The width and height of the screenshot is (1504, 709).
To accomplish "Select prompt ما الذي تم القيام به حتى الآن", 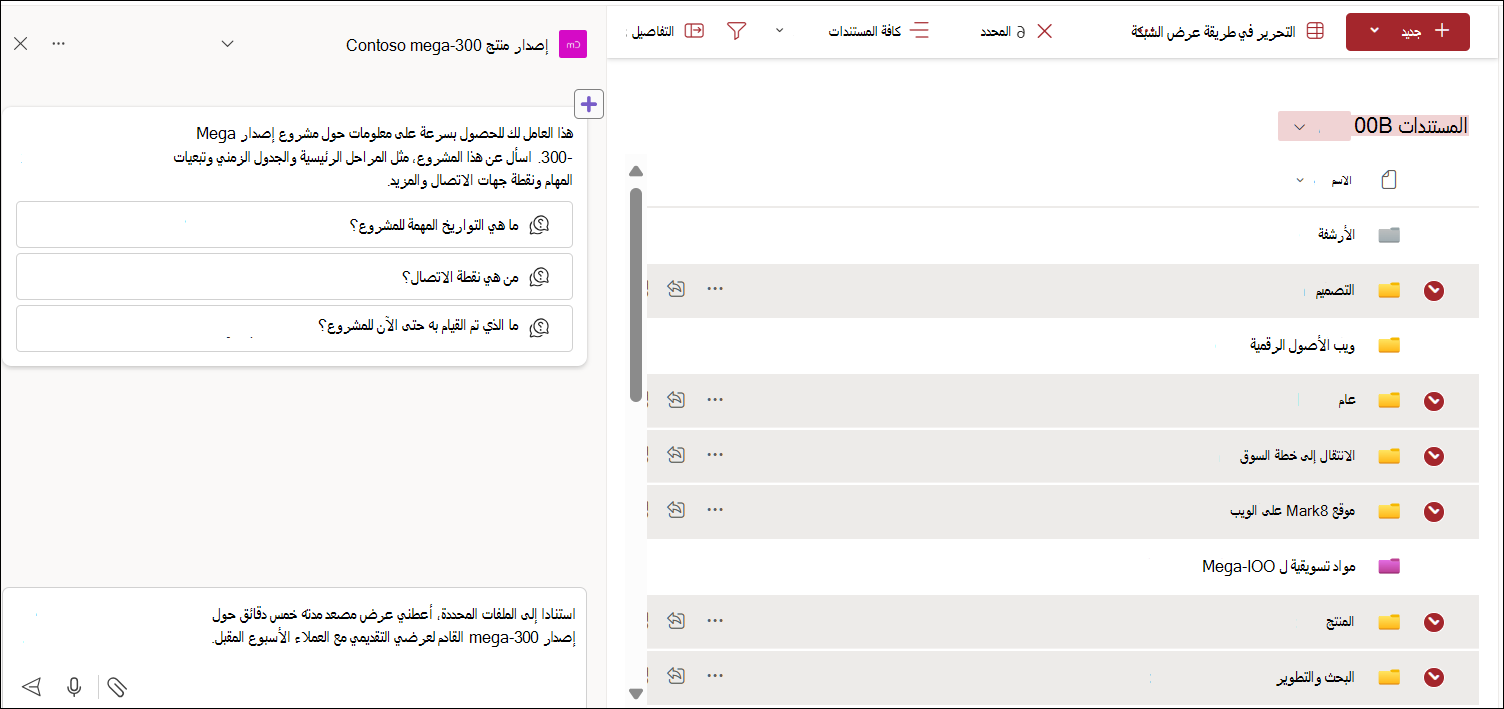I will 294,329.
